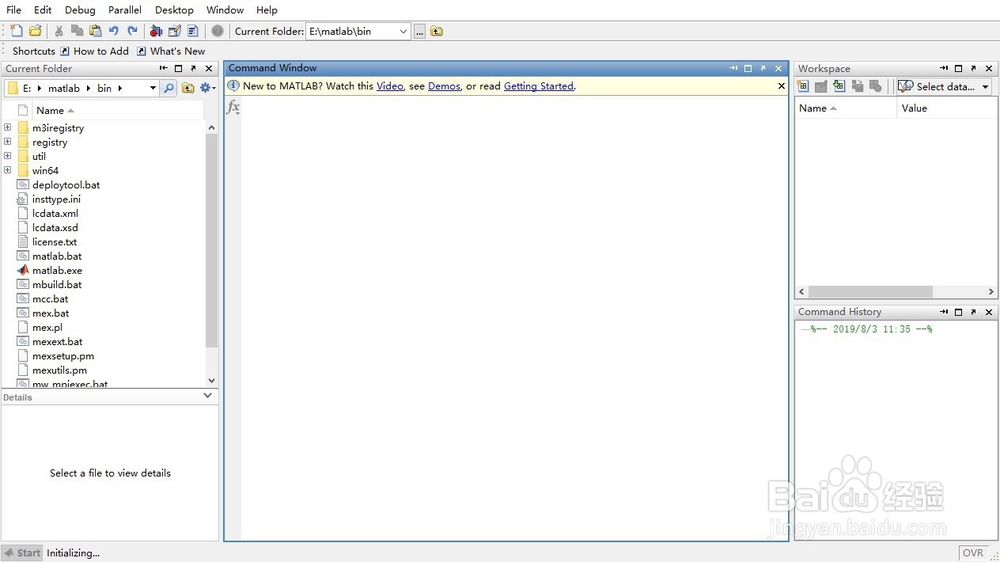Screen dimensions: 1000x562
Task: Open the gear actions menu in Current Folder
Action: [207, 88]
